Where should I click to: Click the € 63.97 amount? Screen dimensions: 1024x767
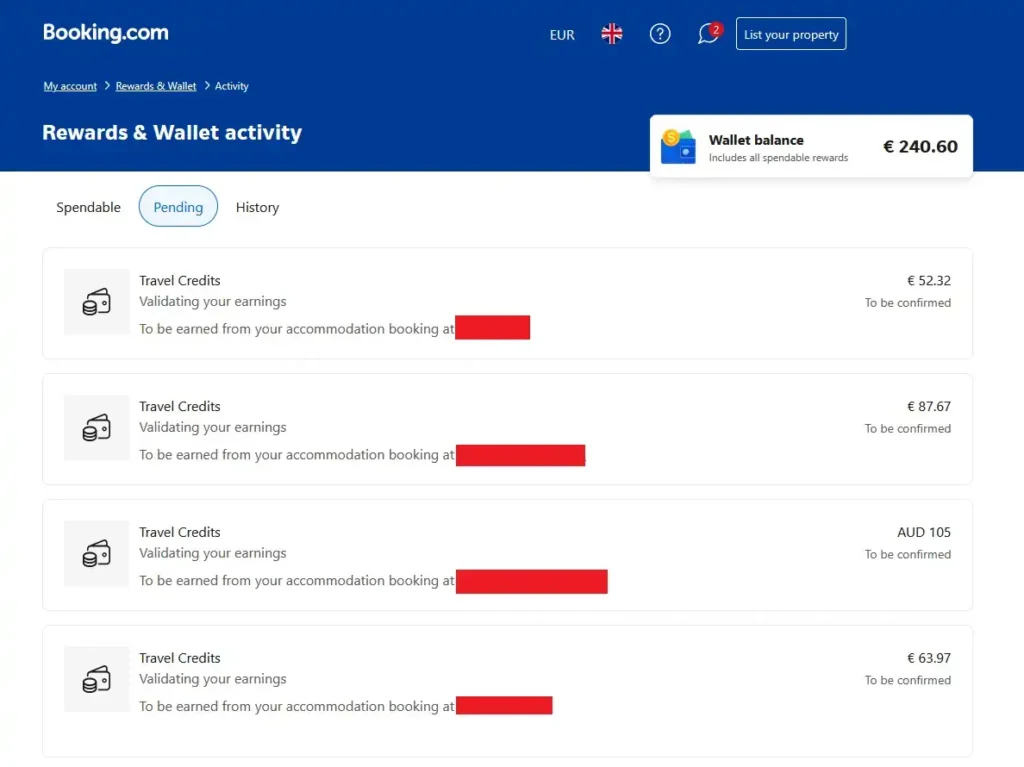click(929, 658)
